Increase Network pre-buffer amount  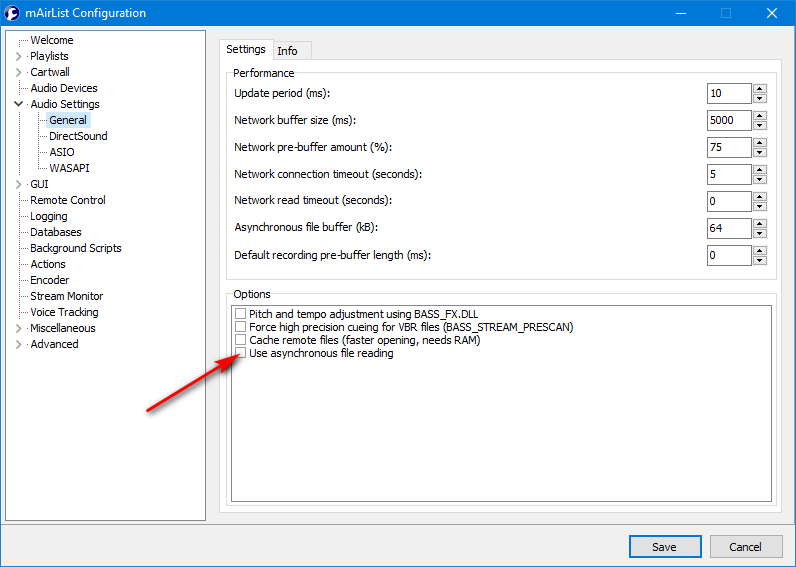point(760,142)
